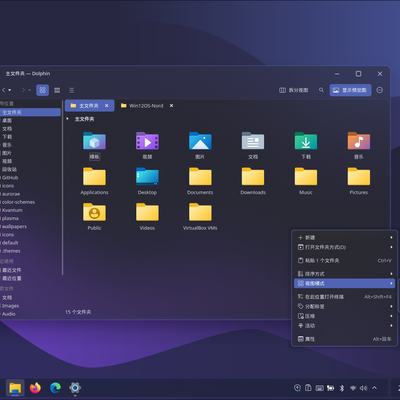Select the 图片 pictures folder icon
Screen dimensions: 400x400
click(x=200, y=141)
